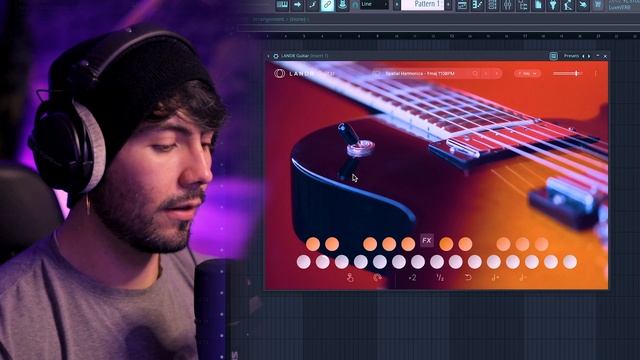Image resolution: width=640 pixels, height=360 pixels.
Task: Click the stamp icon in top toolbar
Action: click(x=342, y=4)
